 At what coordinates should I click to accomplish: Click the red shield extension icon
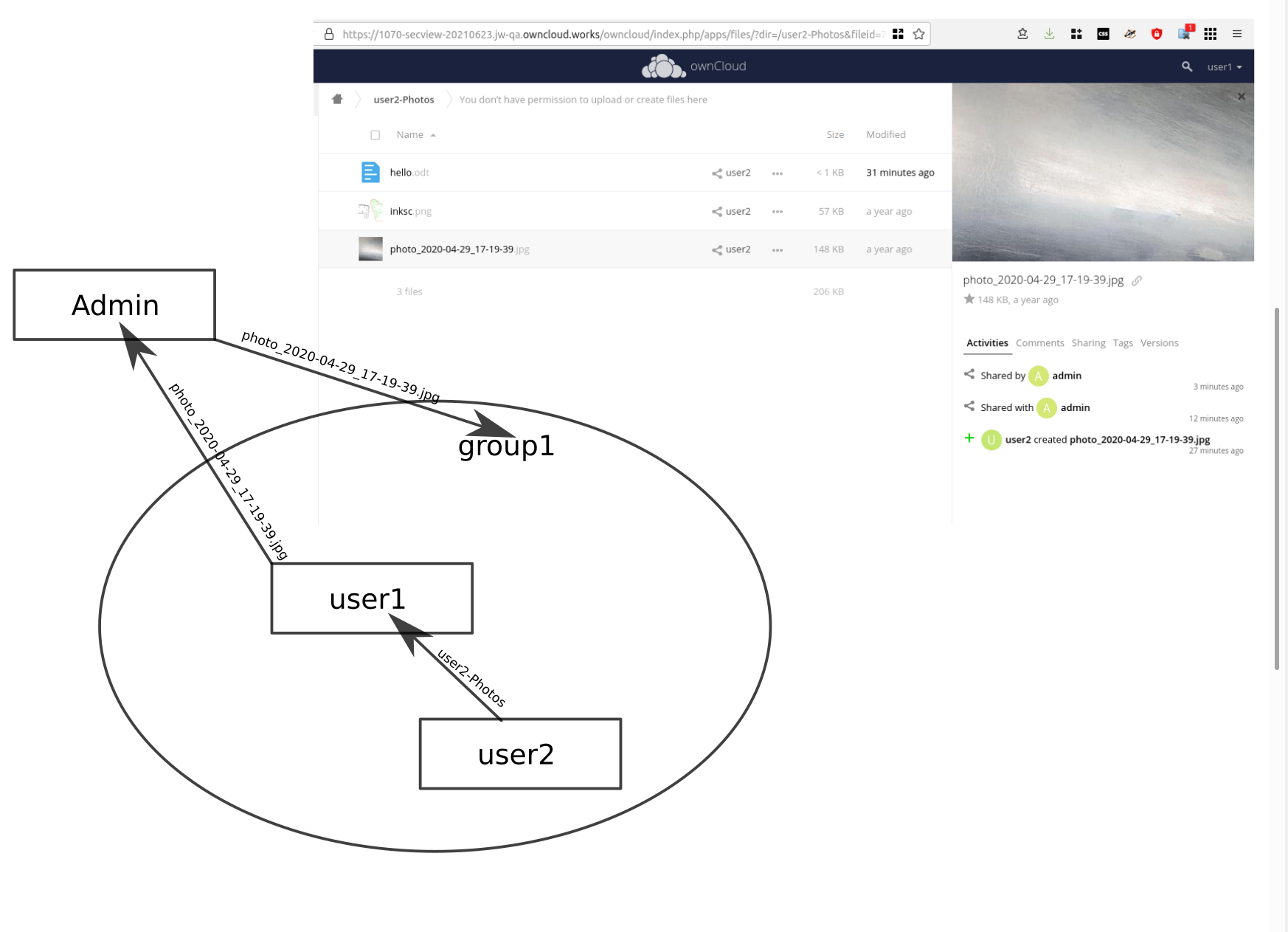tap(1156, 34)
